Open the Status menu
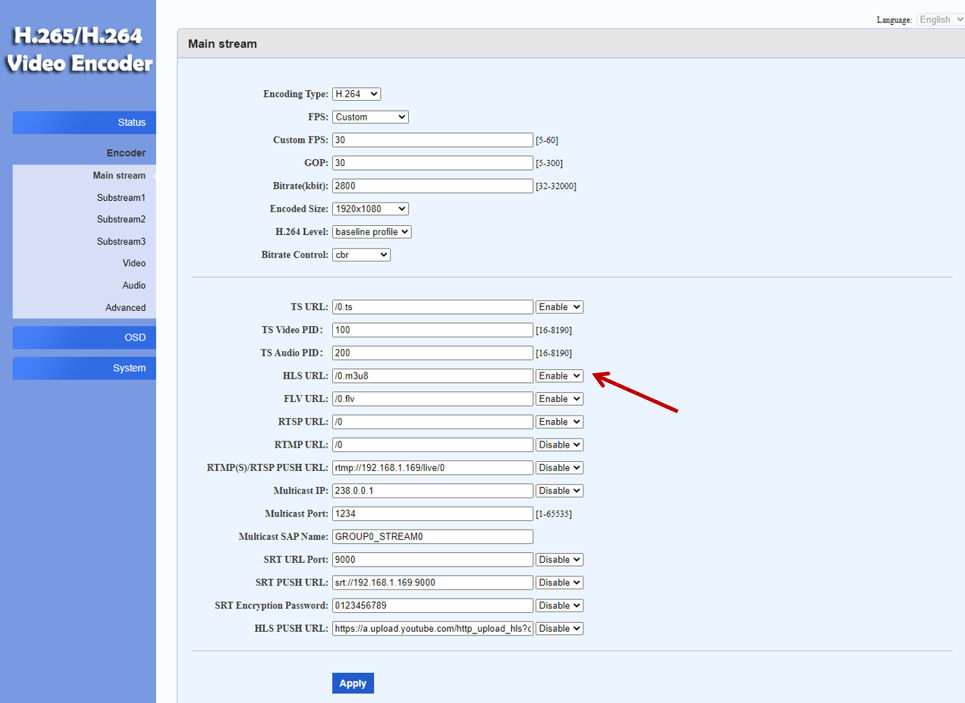This screenshot has height=703, width=965. coord(84,123)
